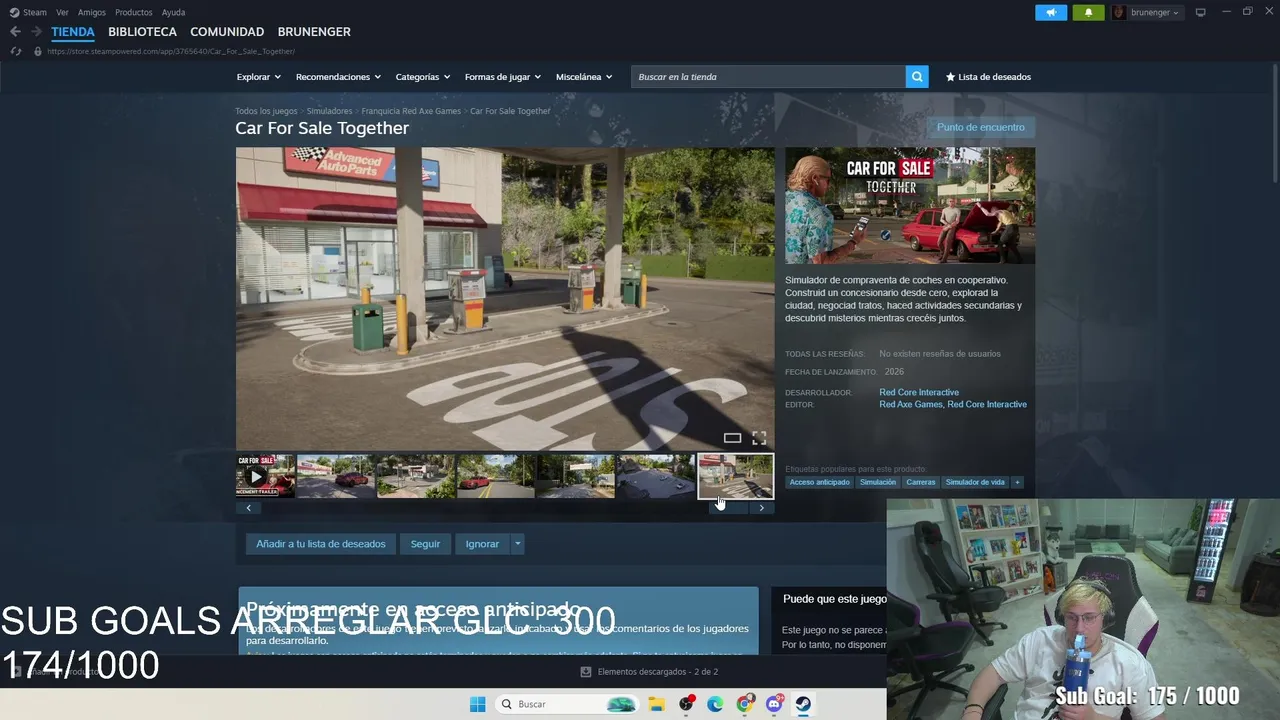Click the announcements megaphone icon
This screenshot has height=720, width=1280.
pos(1050,12)
